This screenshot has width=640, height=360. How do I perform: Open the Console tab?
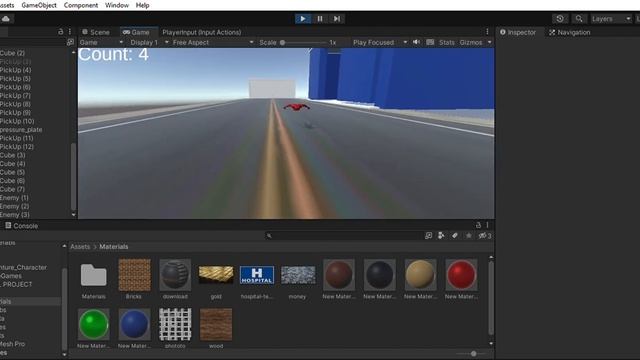click(x=21, y=226)
